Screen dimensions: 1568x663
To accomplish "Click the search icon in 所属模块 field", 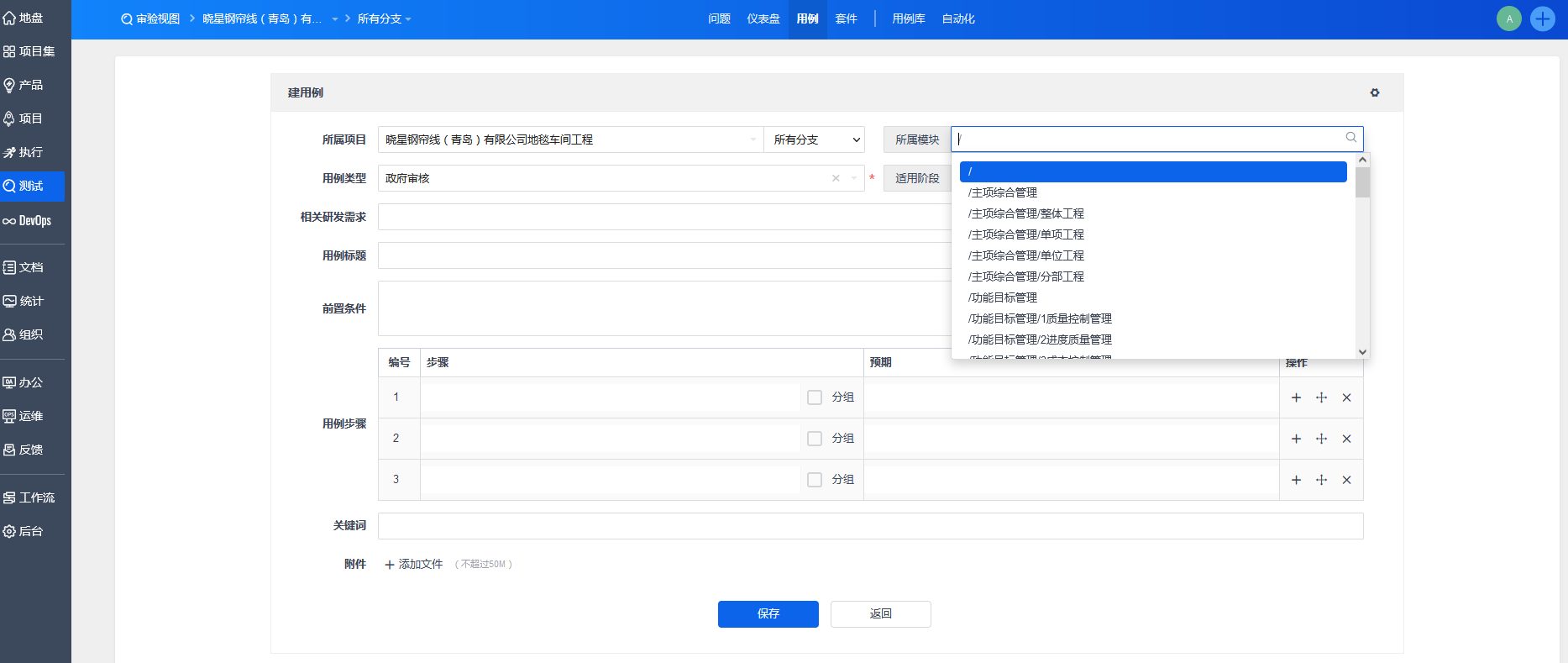I will [x=1350, y=138].
